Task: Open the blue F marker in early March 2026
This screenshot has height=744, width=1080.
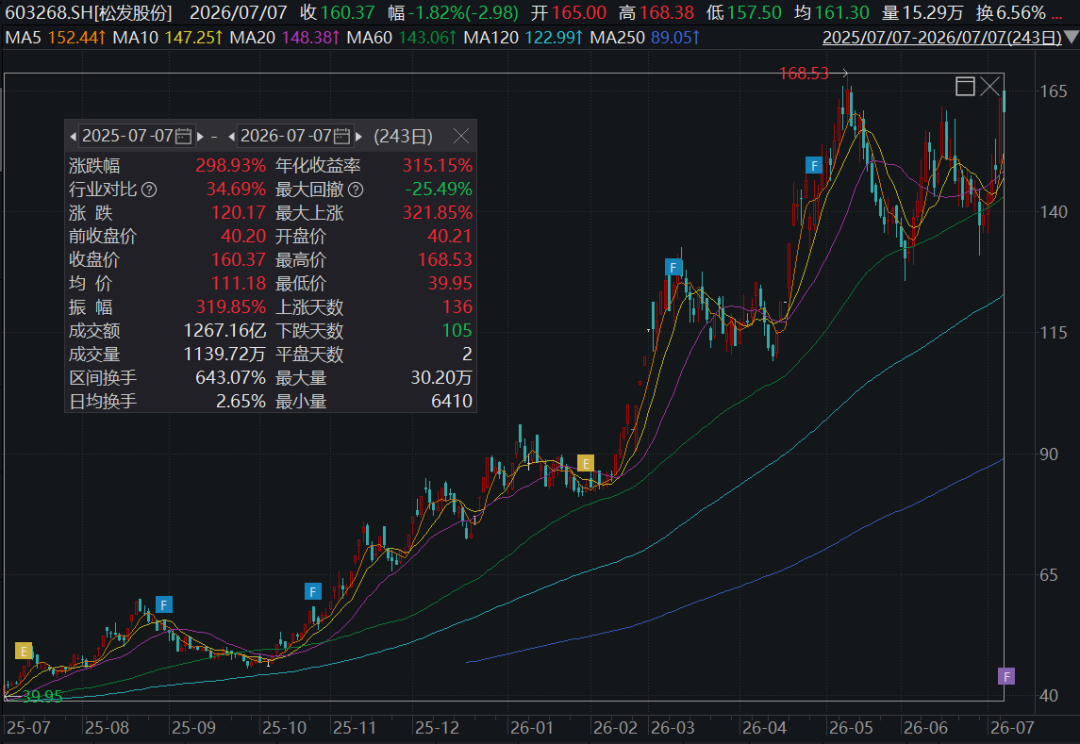Action: click(x=674, y=267)
